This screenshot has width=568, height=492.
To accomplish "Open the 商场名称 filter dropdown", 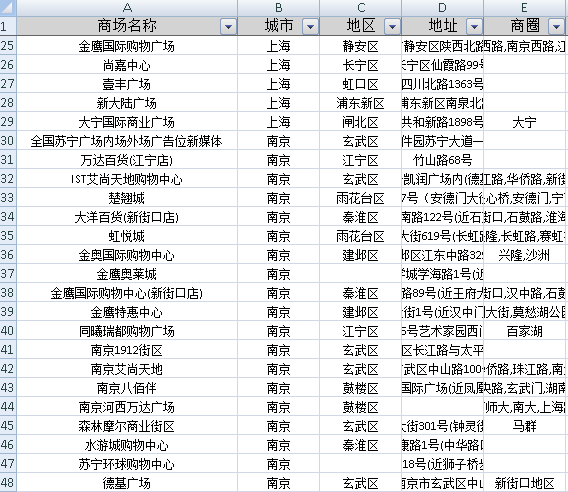I will pos(228,26).
